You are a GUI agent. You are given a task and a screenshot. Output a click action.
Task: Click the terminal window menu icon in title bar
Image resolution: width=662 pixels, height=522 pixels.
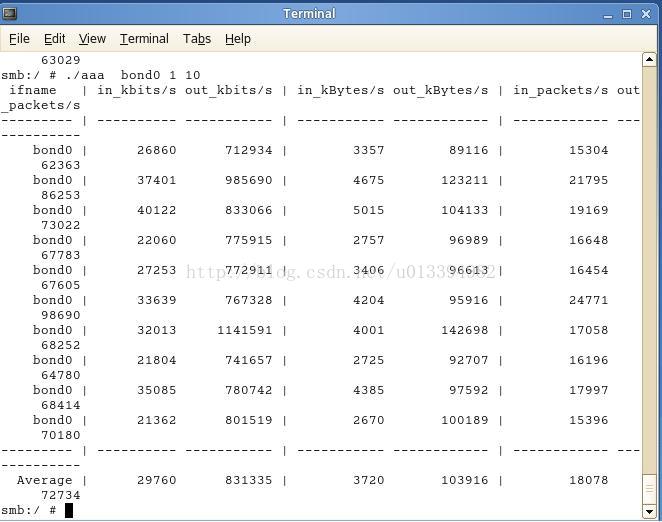click(x=9, y=14)
